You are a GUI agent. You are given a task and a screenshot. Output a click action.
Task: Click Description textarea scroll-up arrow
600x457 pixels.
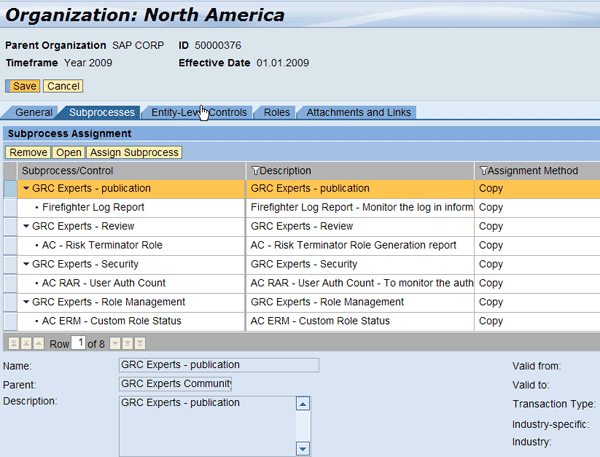303,404
